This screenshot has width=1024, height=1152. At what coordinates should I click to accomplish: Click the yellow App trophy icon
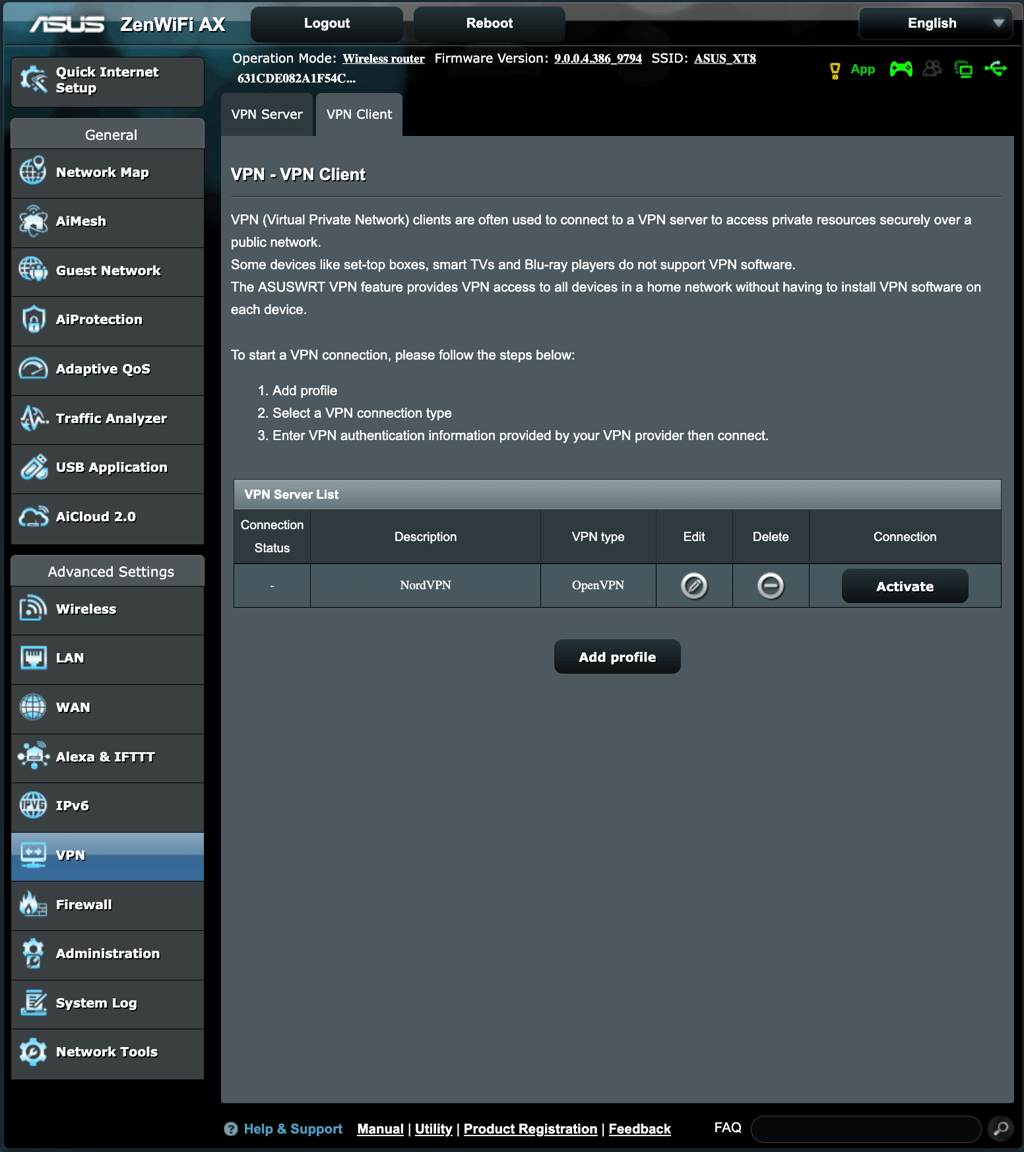pyautogui.click(x=834, y=71)
